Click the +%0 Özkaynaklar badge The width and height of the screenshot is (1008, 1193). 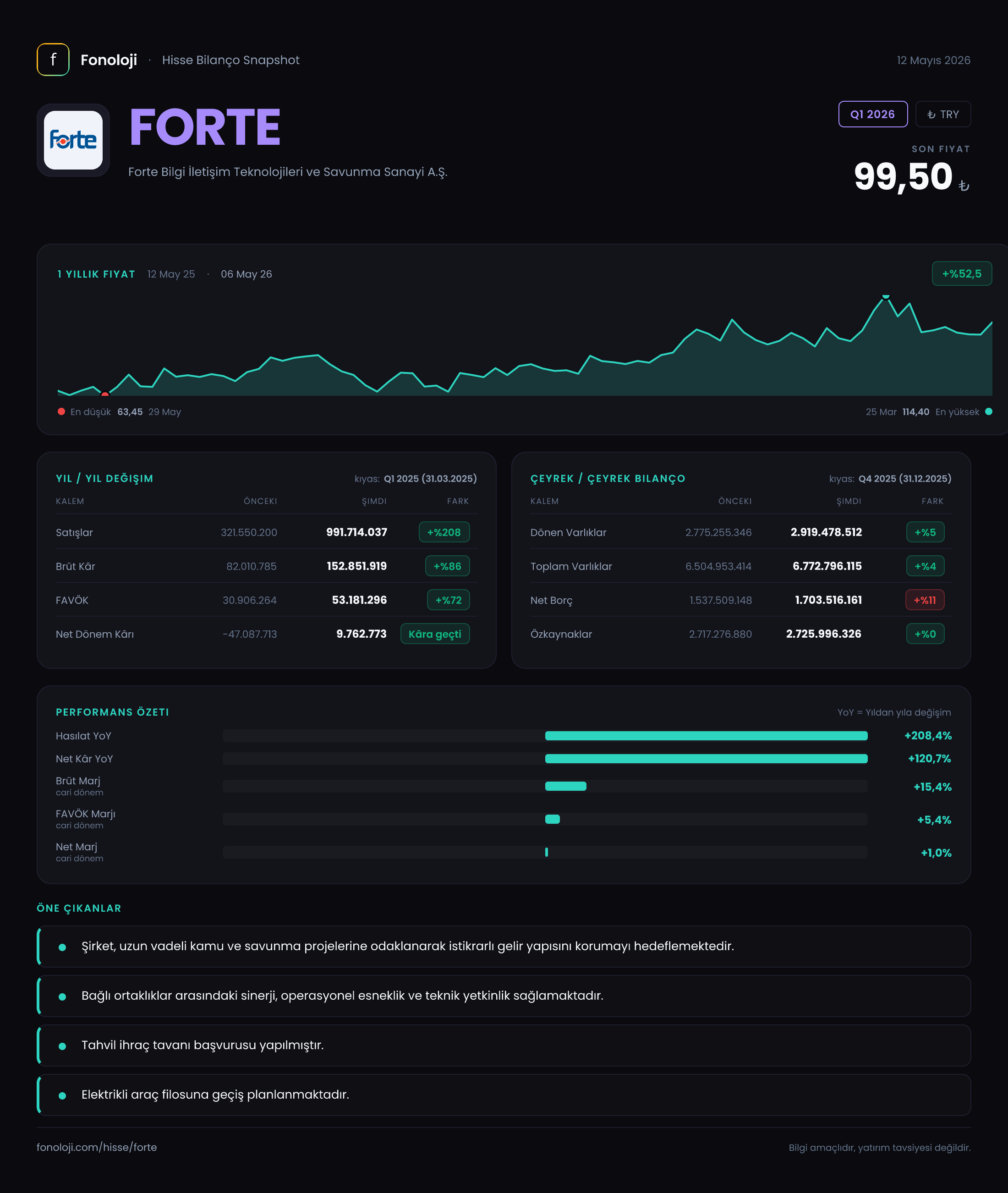(x=925, y=634)
